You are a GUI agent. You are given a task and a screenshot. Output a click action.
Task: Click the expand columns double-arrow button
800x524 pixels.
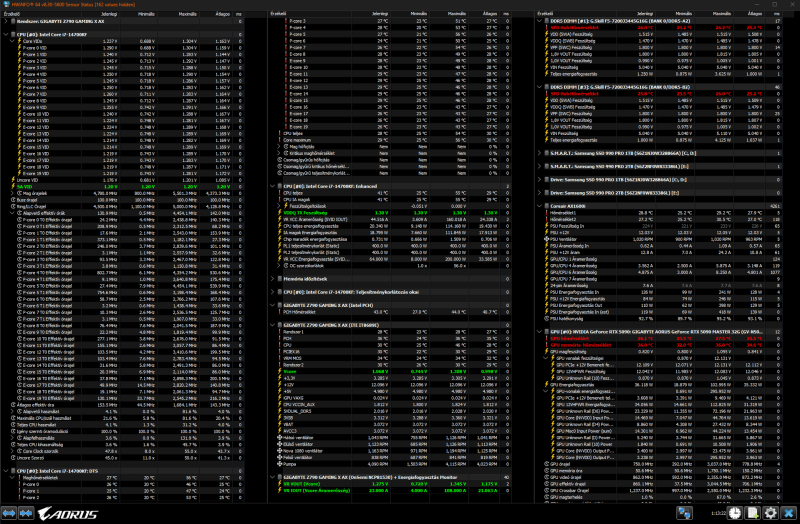coord(9,513)
